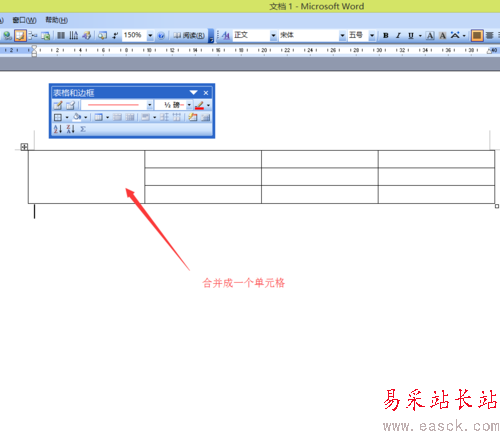Expand the border type dropdown arrow
500x441 pixels.
(x=67, y=117)
